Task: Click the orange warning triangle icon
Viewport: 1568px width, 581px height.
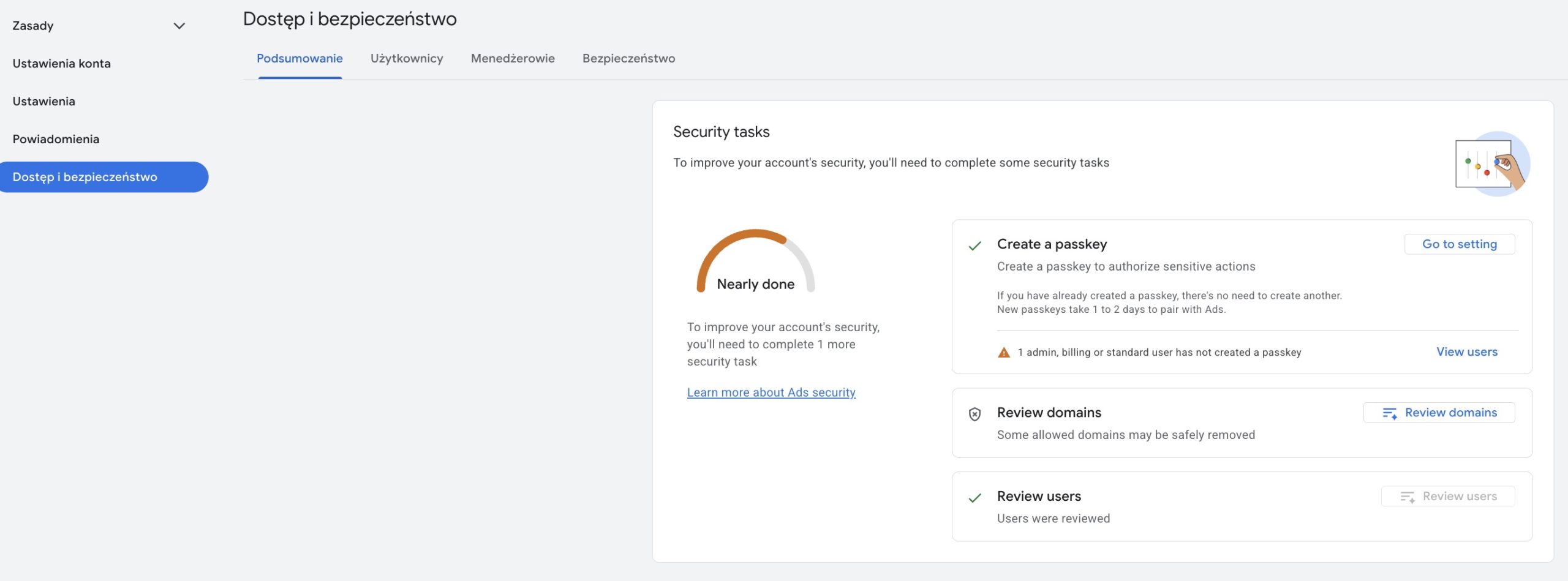Action: click(1004, 353)
